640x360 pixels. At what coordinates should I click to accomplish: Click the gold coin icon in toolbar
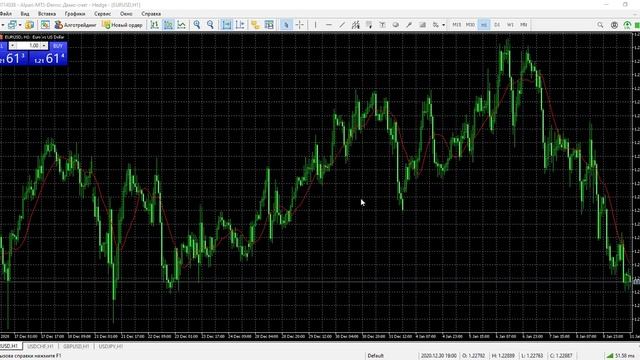(29, 25)
